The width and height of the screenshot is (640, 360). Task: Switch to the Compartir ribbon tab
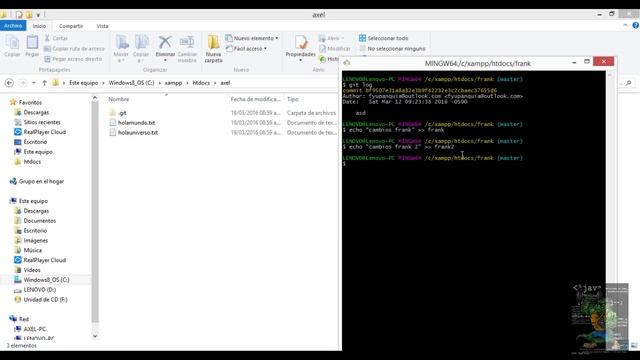[71, 26]
